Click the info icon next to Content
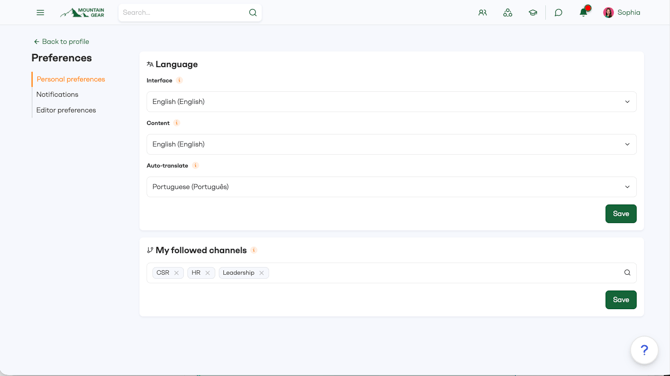Viewport: 670px width, 376px height. pos(176,123)
